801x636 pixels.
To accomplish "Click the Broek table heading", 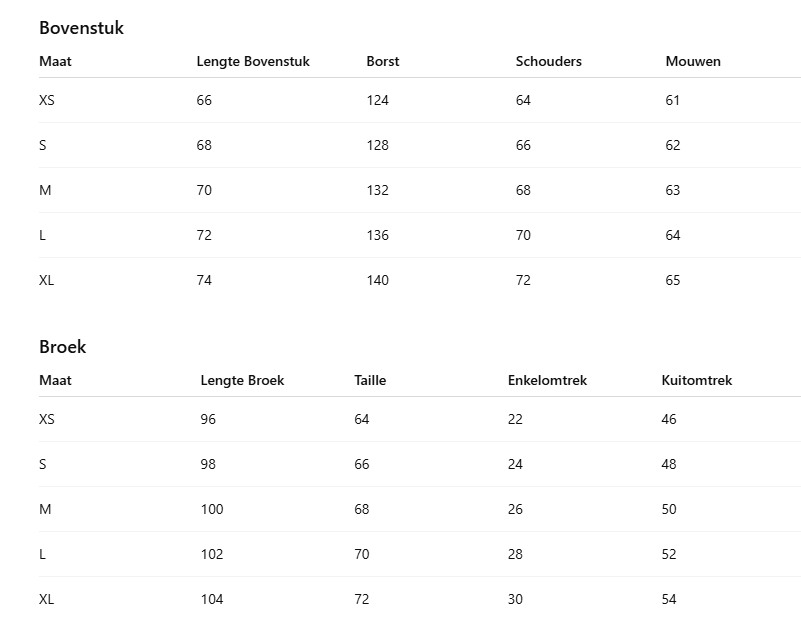I will (62, 347).
